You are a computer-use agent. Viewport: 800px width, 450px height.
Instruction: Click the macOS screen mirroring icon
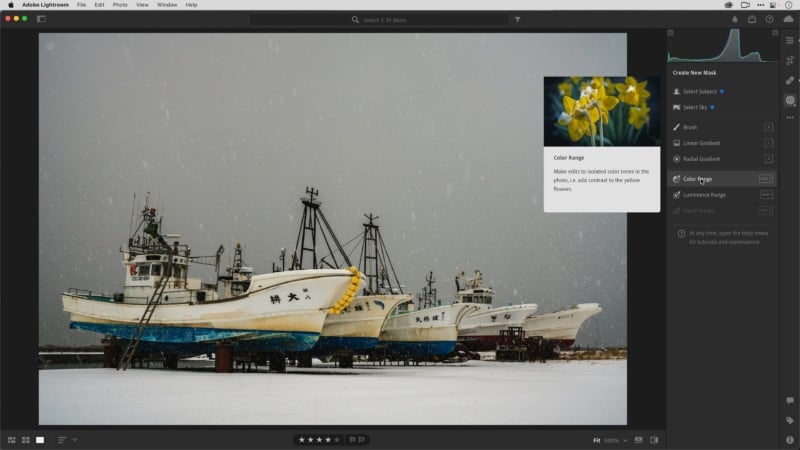(x=745, y=5)
